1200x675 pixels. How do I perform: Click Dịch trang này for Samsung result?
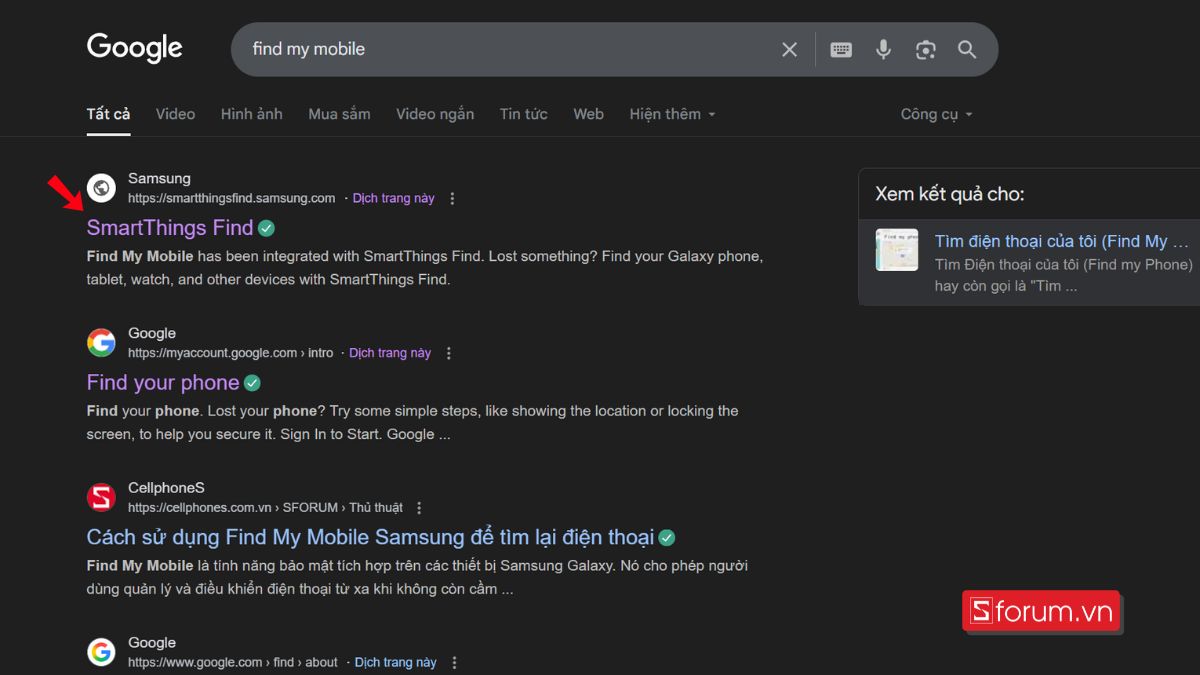tap(393, 198)
